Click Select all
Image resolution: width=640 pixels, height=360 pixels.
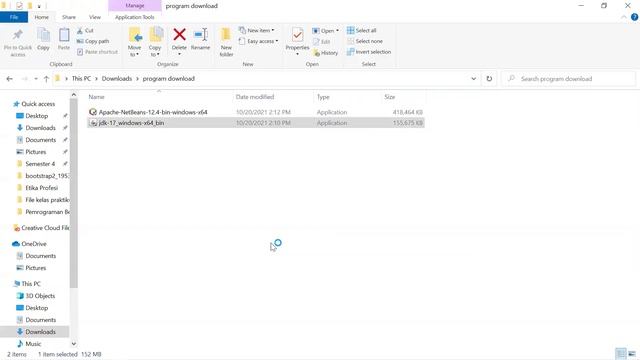[x=362, y=31]
